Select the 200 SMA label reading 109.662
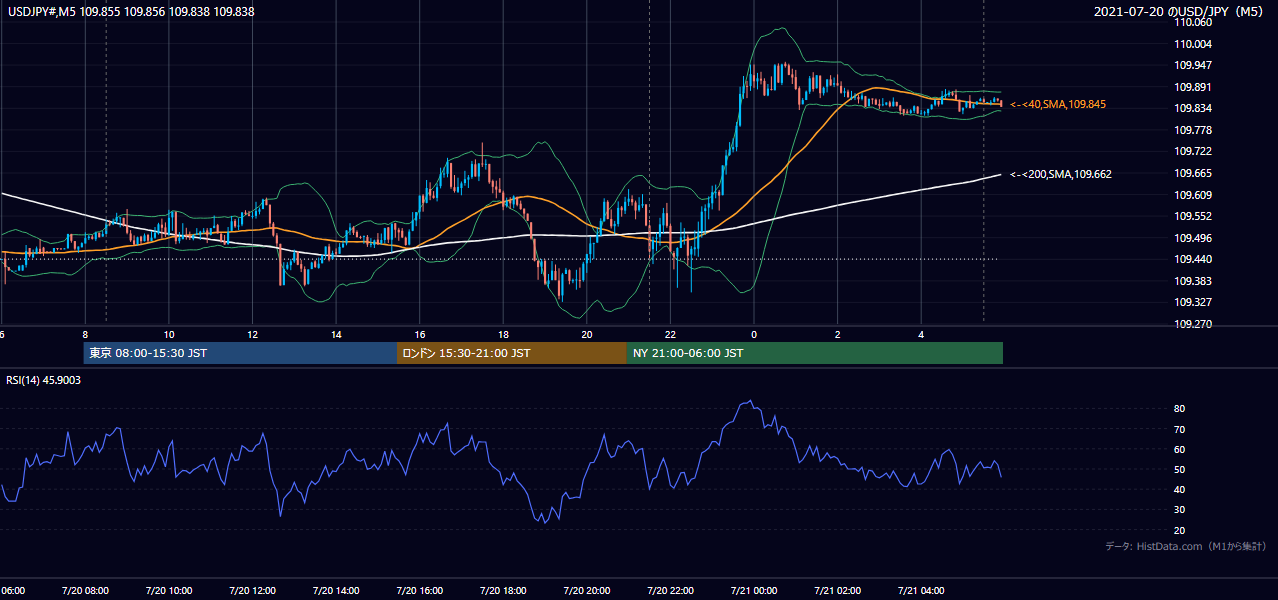 pyautogui.click(x=1061, y=174)
